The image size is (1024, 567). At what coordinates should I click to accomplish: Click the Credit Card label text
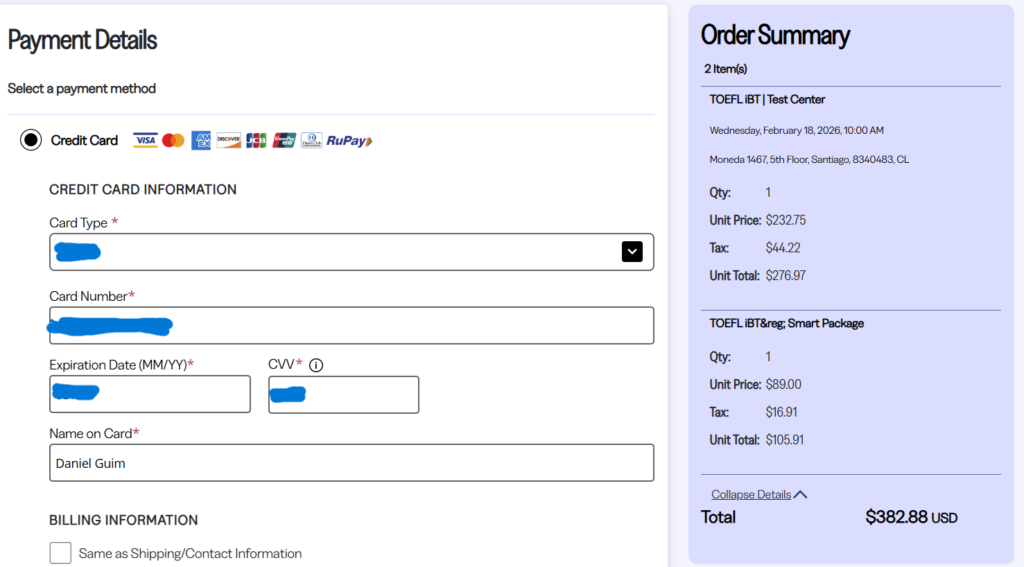[x=84, y=140]
